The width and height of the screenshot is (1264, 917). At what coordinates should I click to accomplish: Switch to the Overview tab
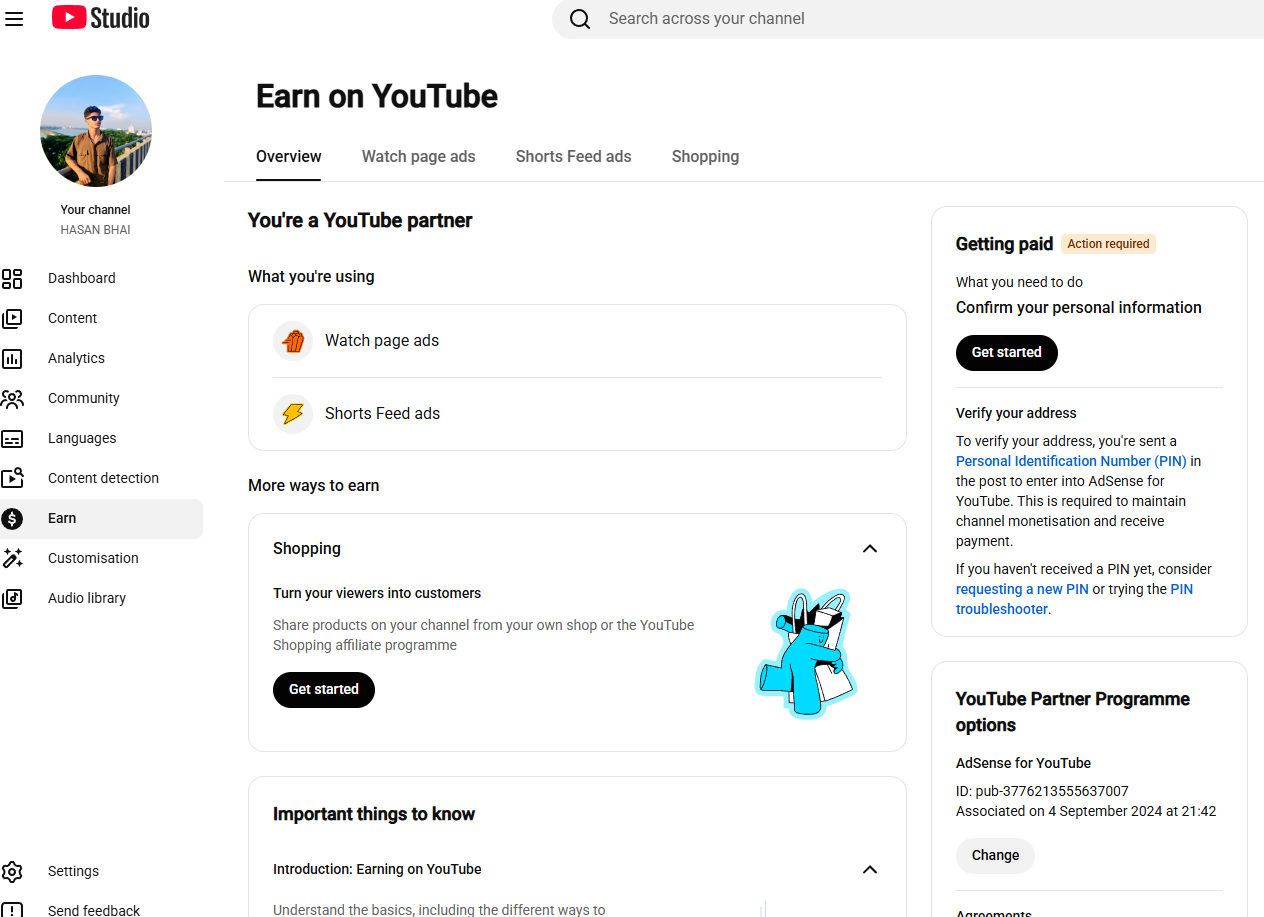289,156
